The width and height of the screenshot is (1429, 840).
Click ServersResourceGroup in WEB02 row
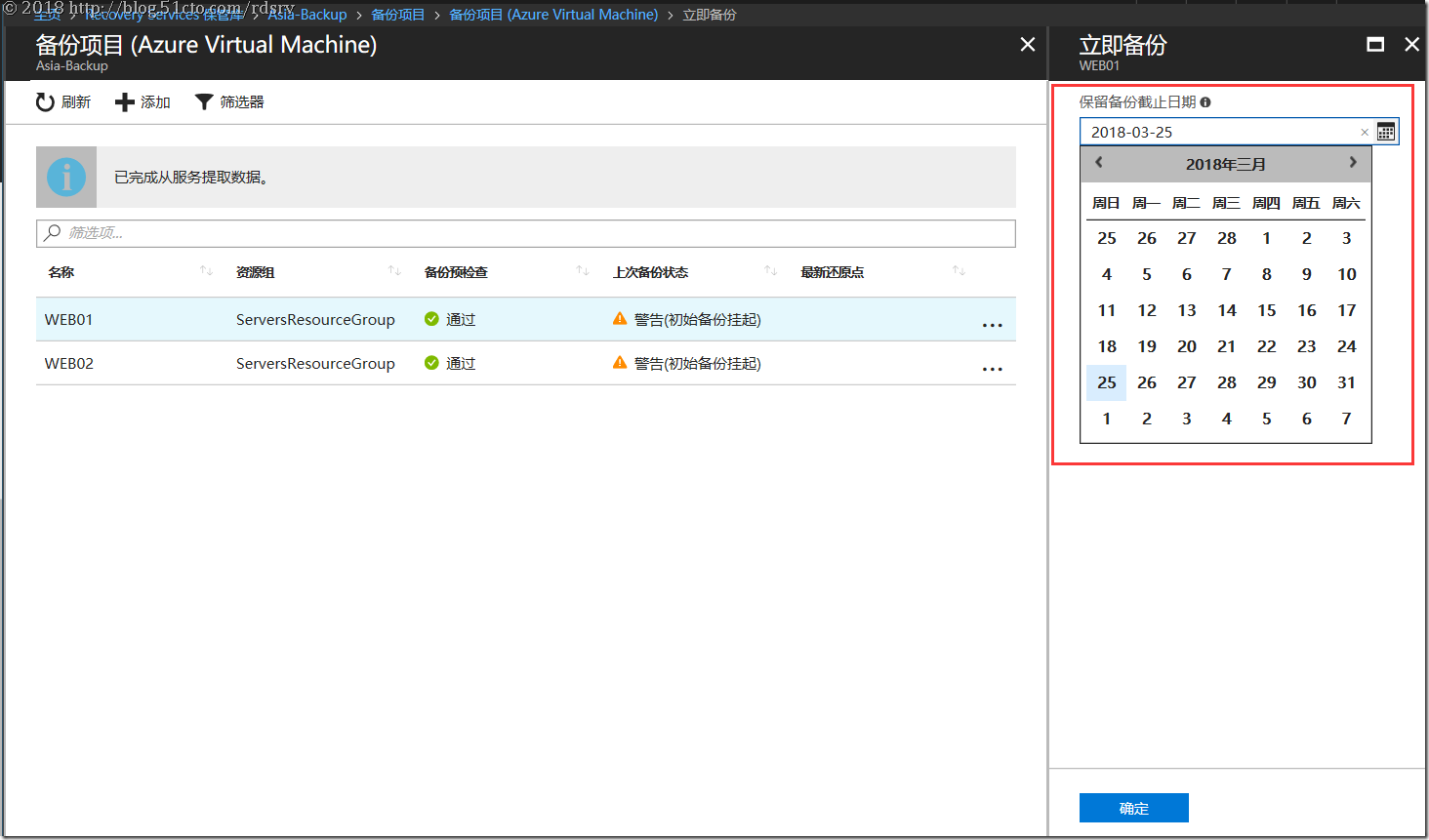pos(315,363)
